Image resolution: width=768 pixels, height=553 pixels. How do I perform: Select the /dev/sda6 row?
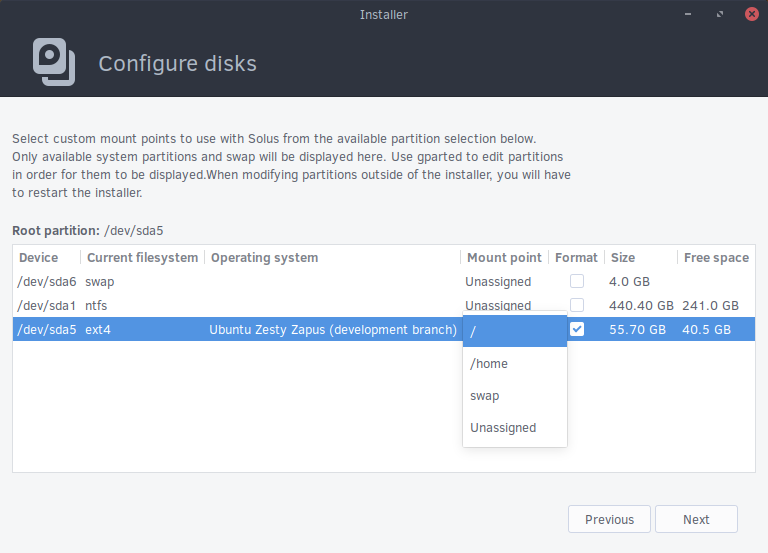(384, 281)
